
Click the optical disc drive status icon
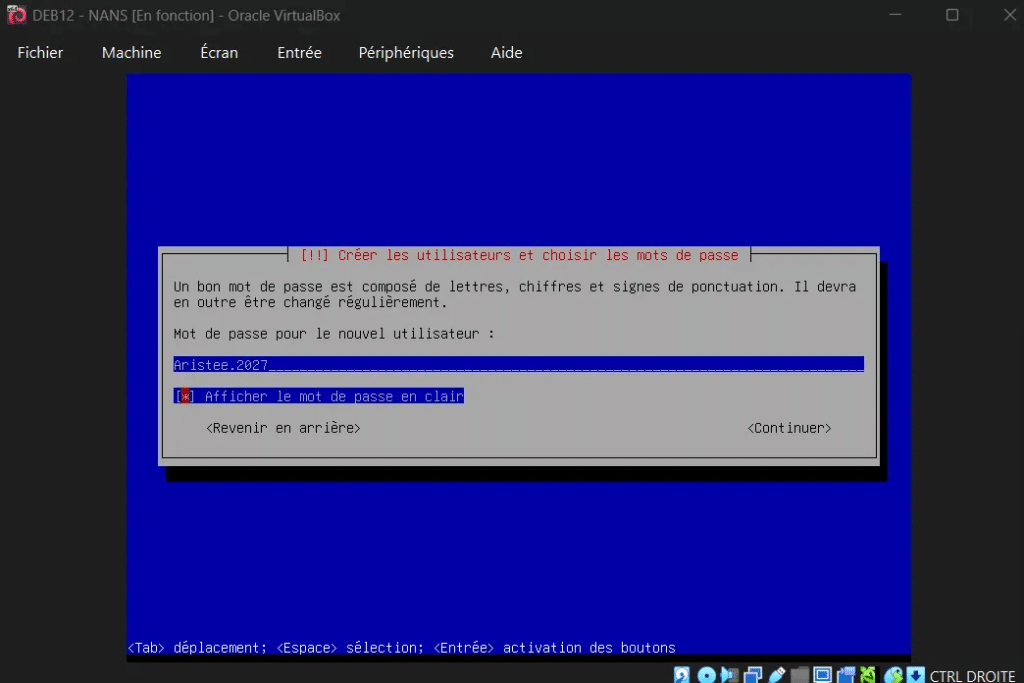pyautogui.click(x=706, y=675)
